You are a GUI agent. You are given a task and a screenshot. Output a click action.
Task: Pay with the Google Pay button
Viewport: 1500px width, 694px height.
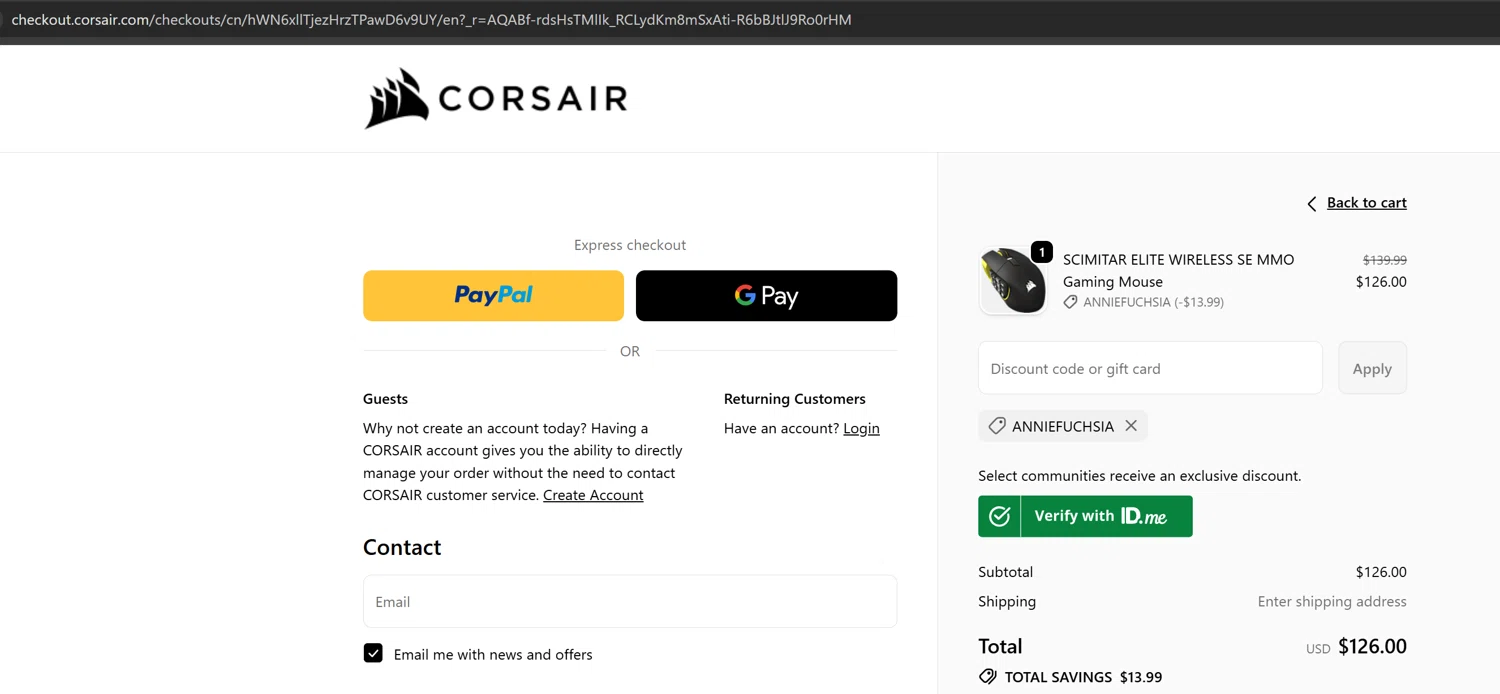(766, 295)
